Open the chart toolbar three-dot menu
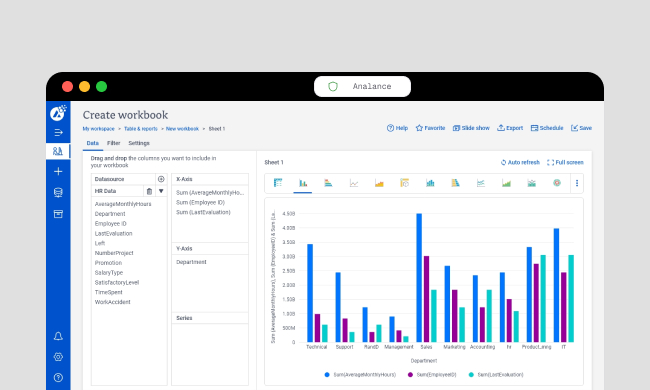The height and width of the screenshot is (390, 650). (577, 183)
